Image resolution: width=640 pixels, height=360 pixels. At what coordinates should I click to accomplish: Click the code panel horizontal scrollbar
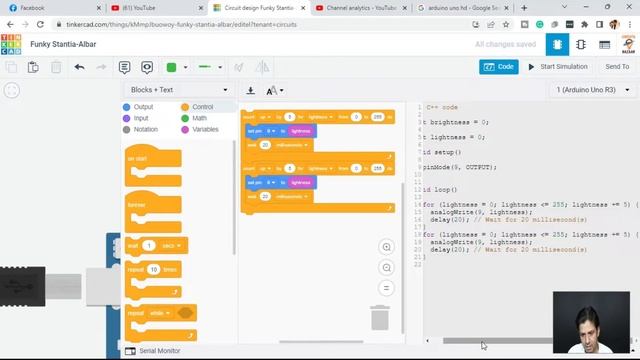pos(498,340)
